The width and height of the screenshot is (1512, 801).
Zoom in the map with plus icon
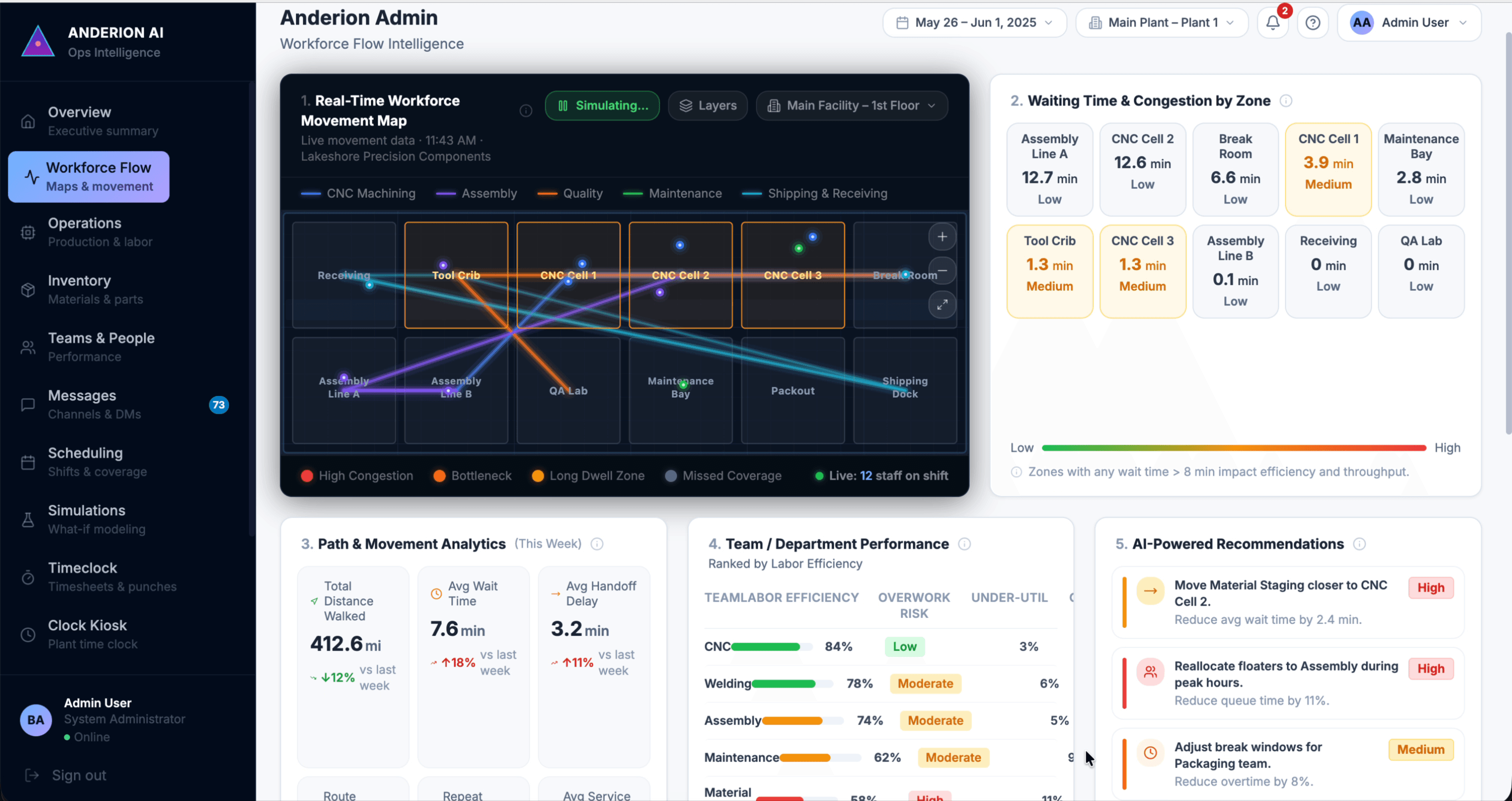pos(942,237)
